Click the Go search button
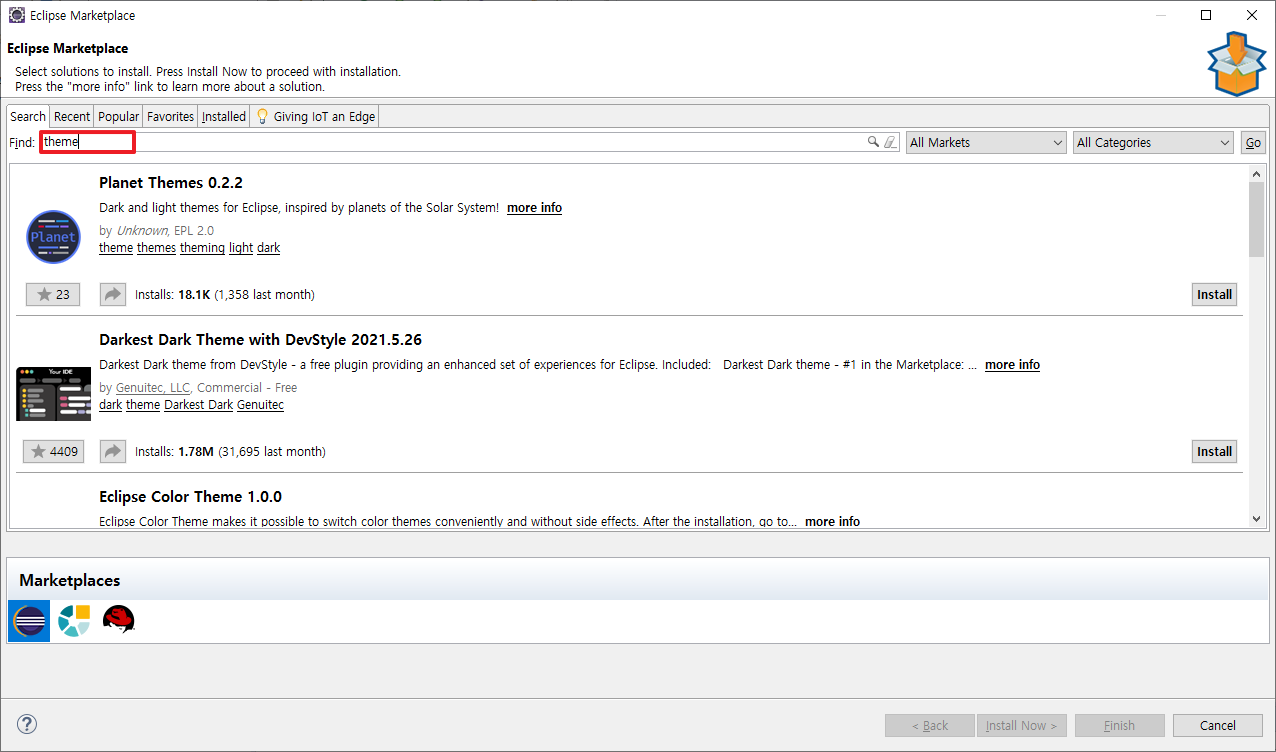 [x=1252, y=143]
